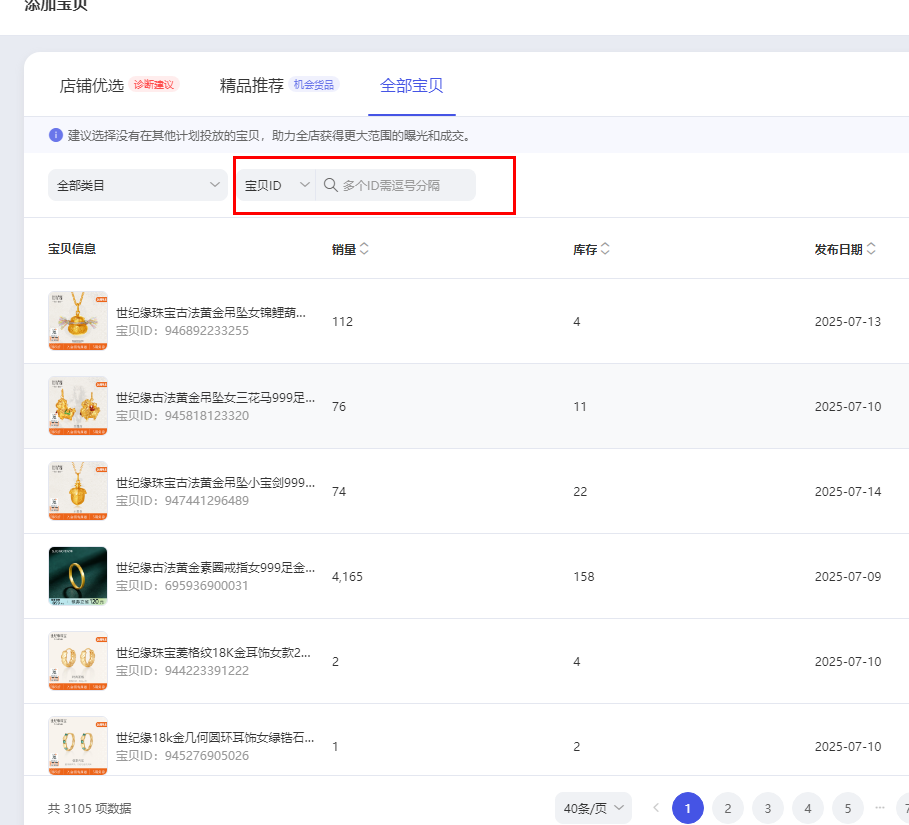Select the 全部宝贝 tab
Image resolution: width=909 pixels, height=825 pixels.
point(411,85)
